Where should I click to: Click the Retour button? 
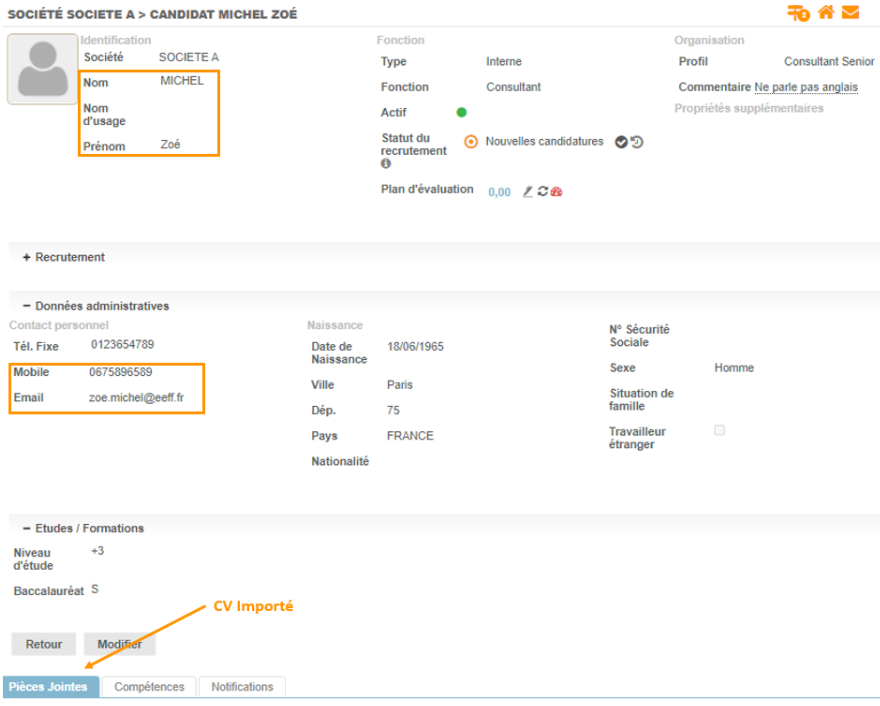44,644
